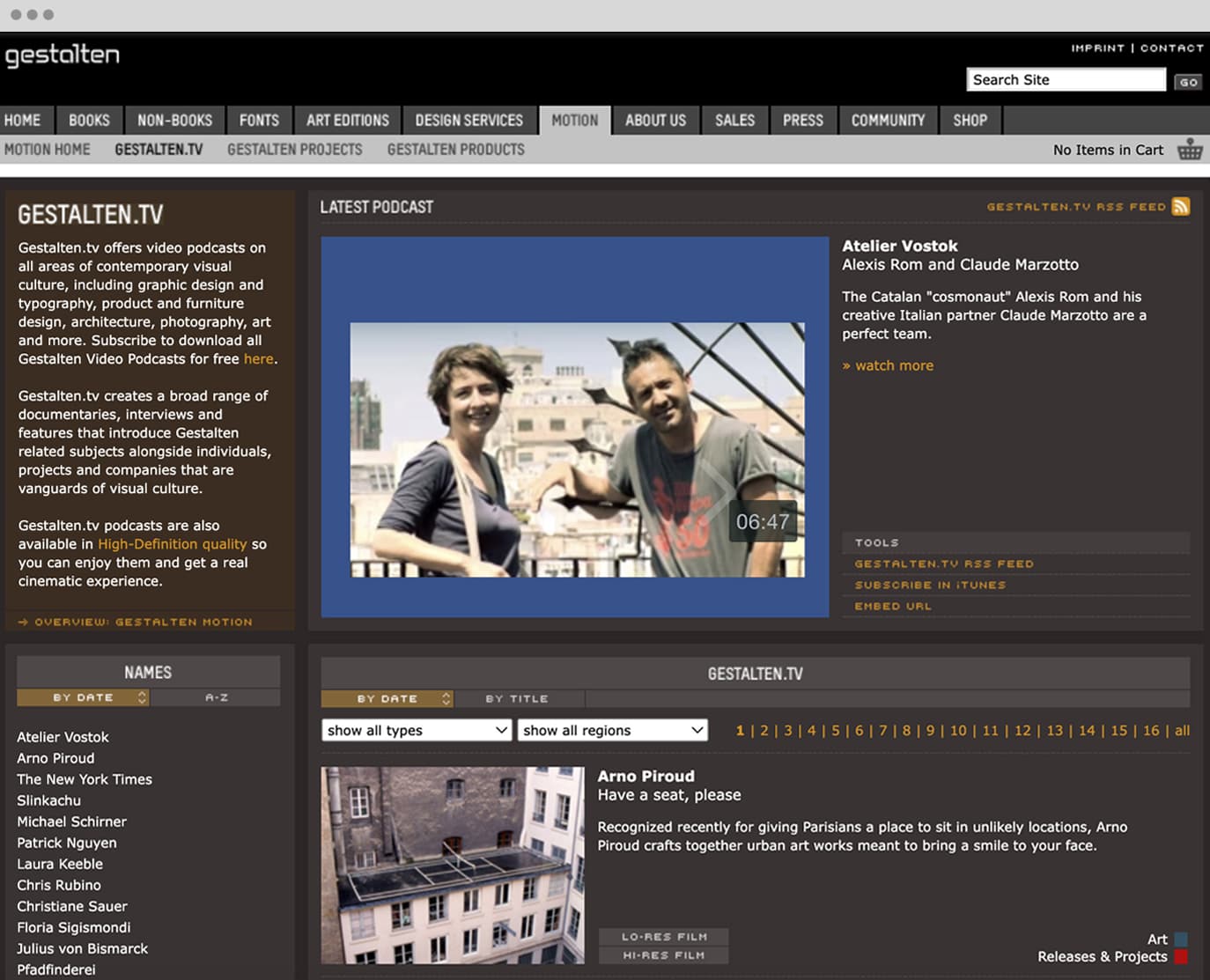Open the shopping cart basket icon
The image size is (1210, 980).
[1190, 150]
